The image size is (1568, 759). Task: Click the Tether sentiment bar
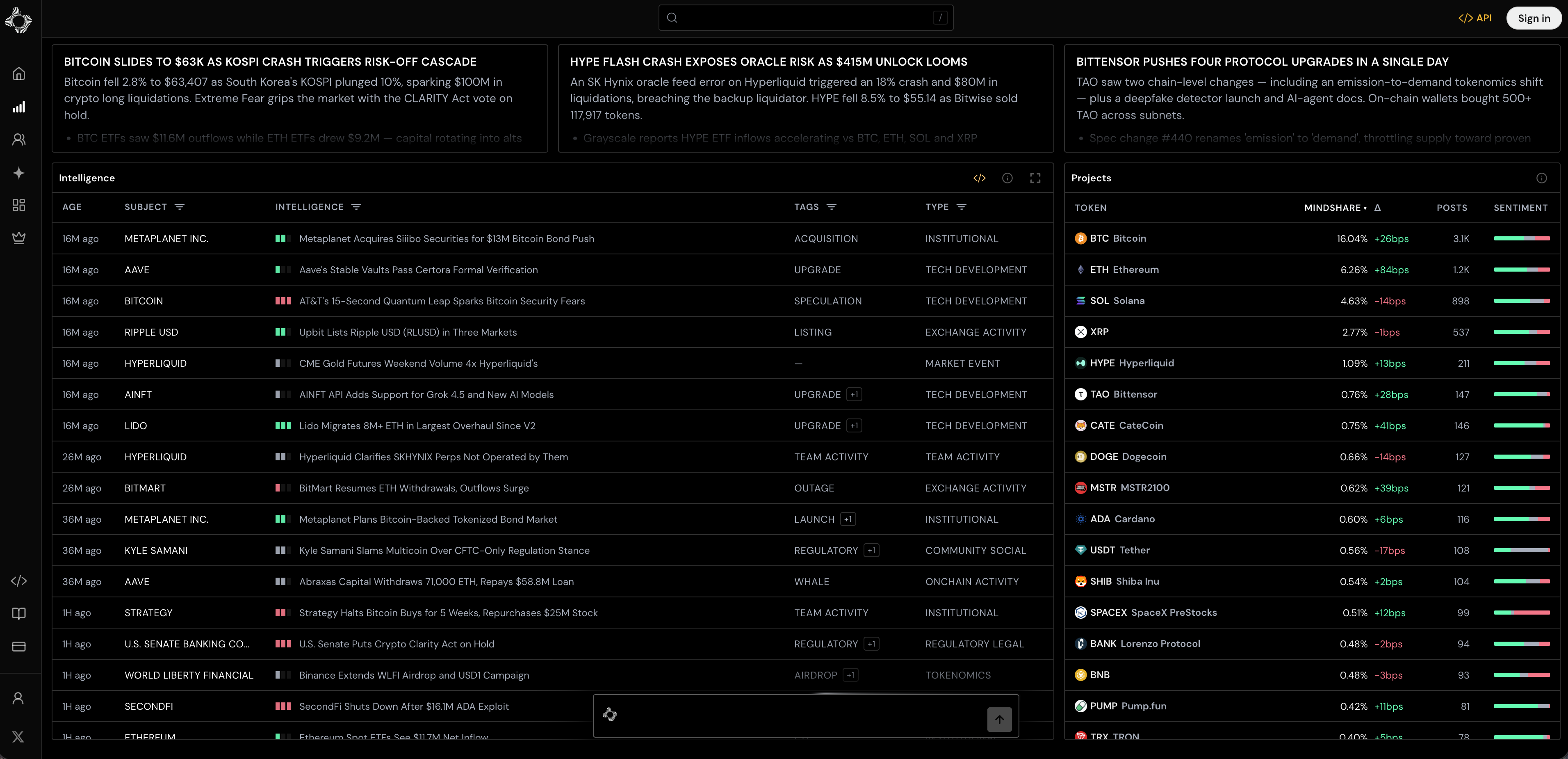pyautogui.click(x=1522, y=551)
